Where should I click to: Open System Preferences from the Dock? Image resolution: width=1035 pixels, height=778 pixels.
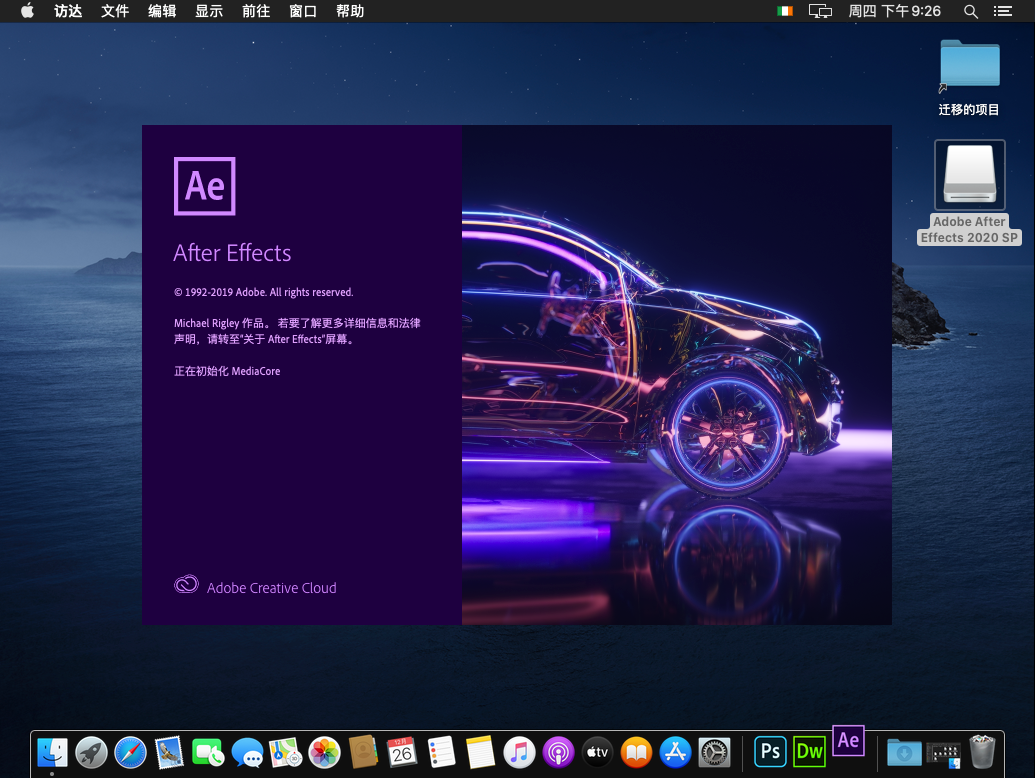(714, 752)
